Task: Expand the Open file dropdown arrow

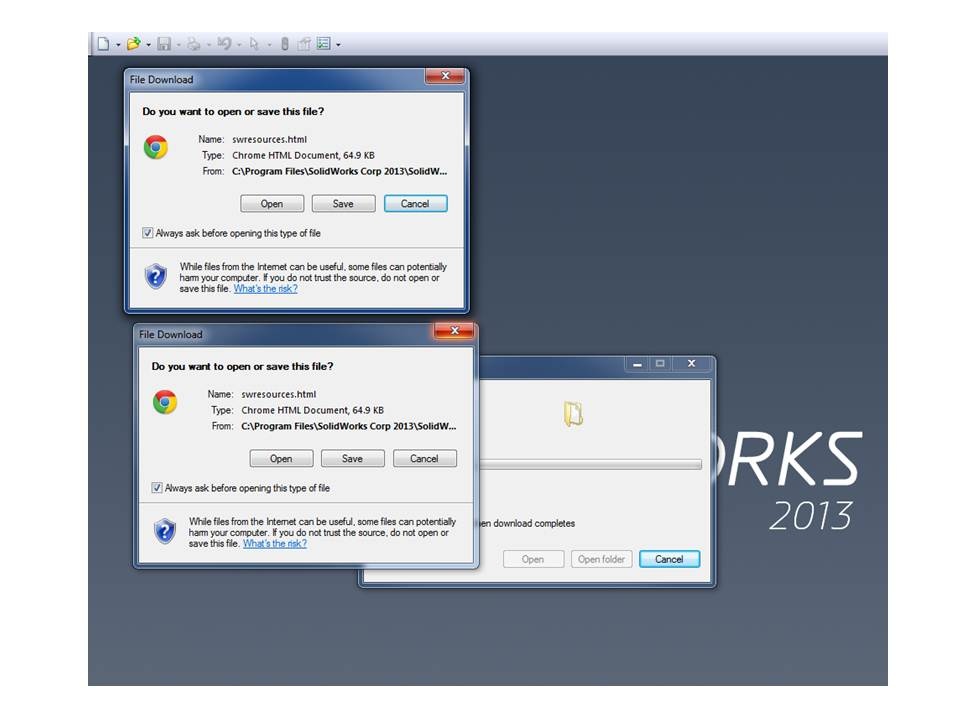Action: 148,45
